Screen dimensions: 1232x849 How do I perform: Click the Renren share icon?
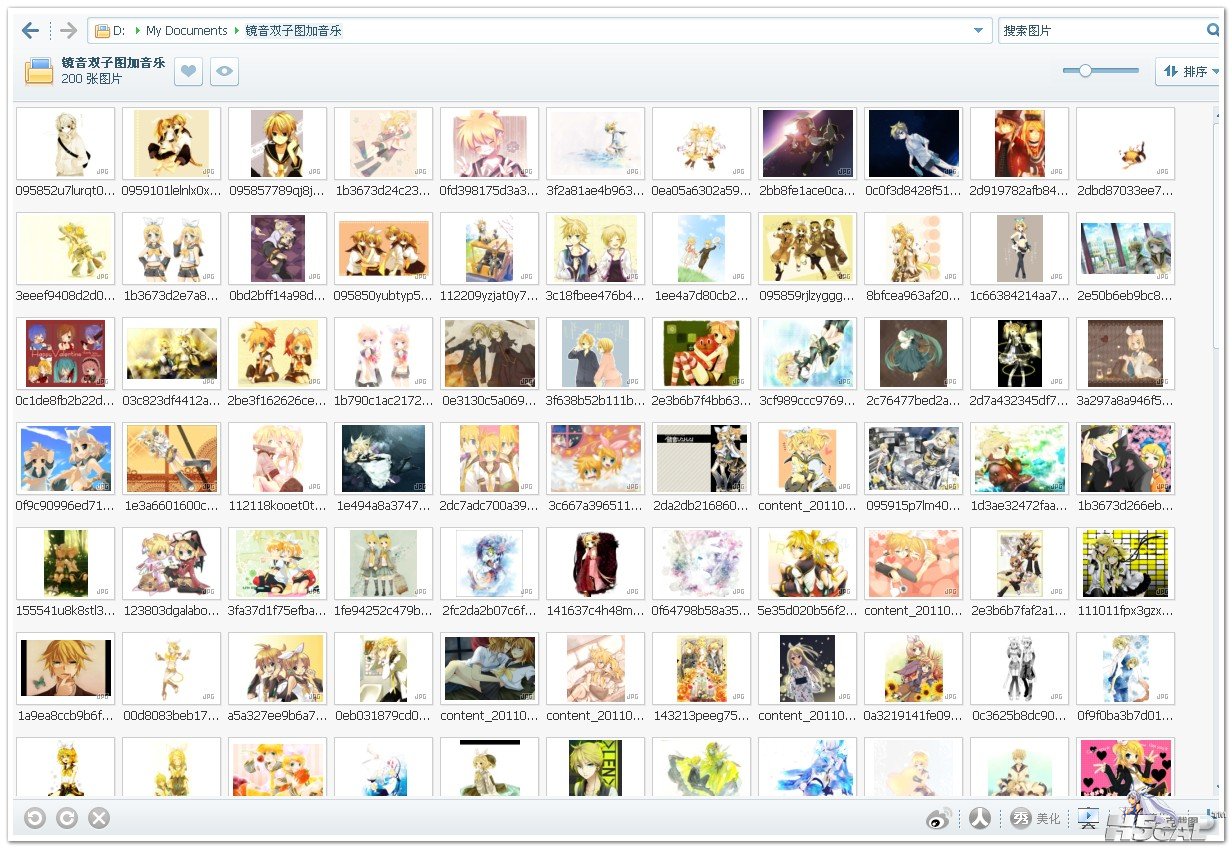pyautogui.click(x=980, y=818)
